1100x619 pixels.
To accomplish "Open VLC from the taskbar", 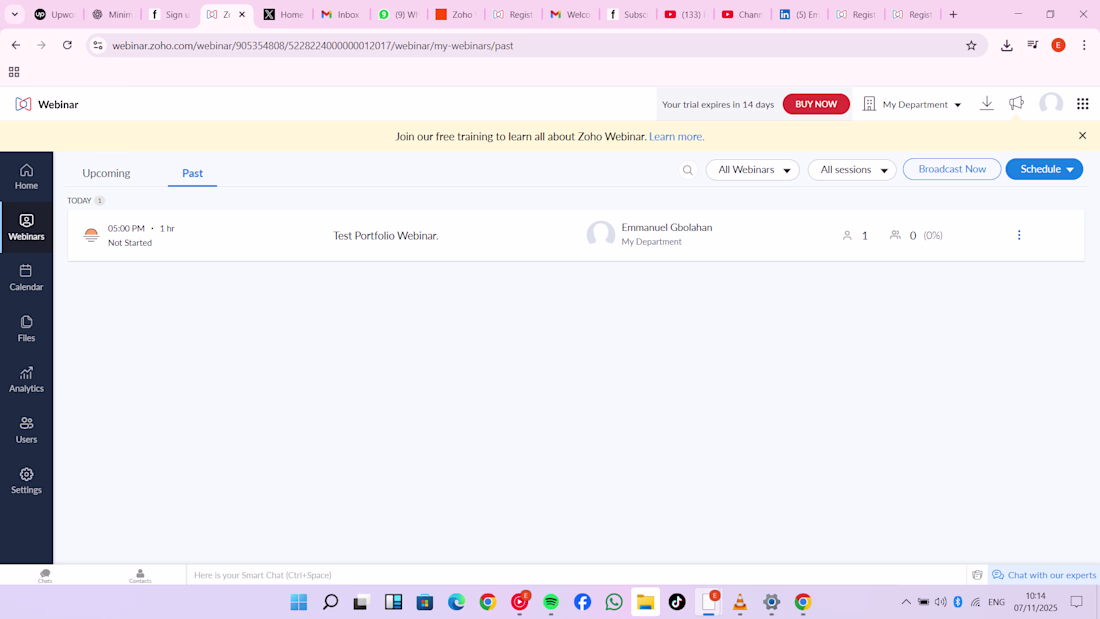I will 739,602.
